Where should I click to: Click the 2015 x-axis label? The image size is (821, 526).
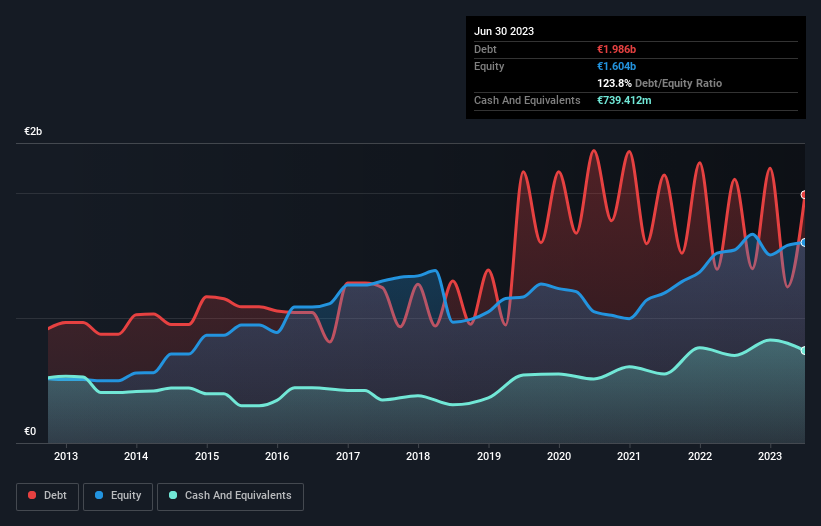click(207, 456)
